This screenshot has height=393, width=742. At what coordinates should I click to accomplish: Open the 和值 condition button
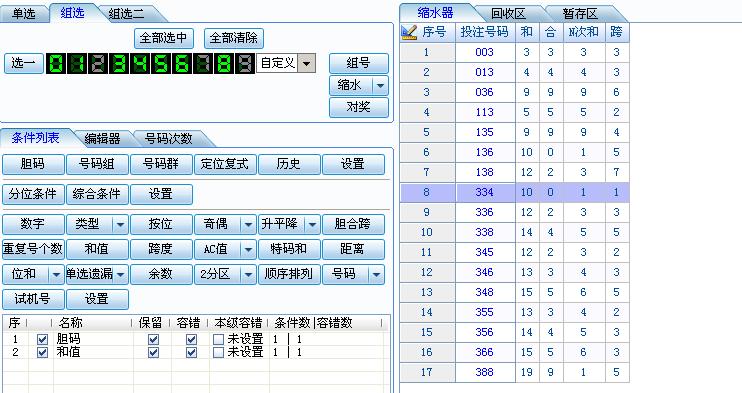click(x=97, y=249)
